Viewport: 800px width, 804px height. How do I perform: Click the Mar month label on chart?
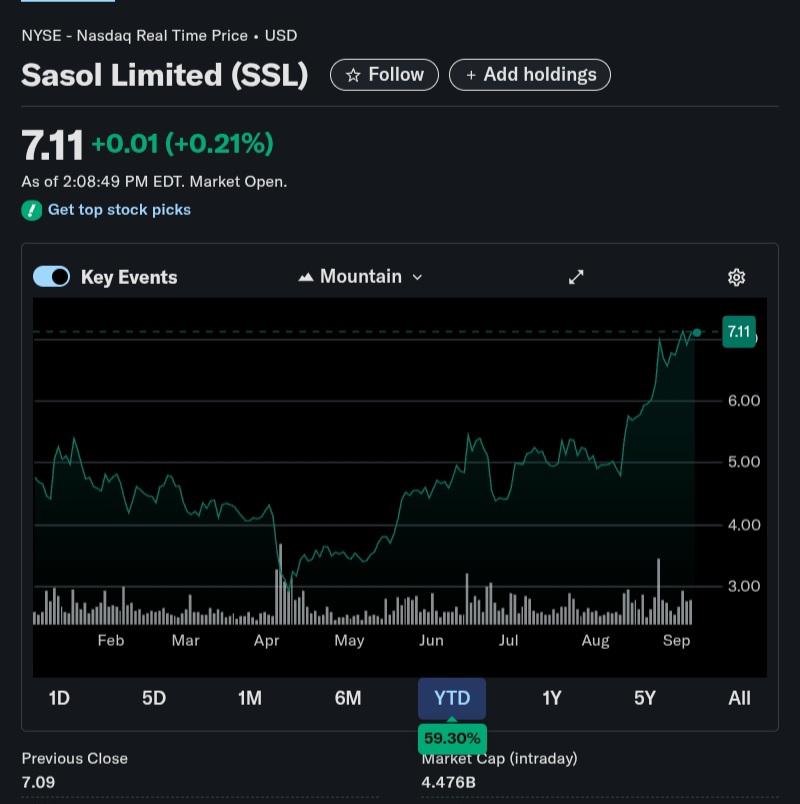[x=185, y=640]
